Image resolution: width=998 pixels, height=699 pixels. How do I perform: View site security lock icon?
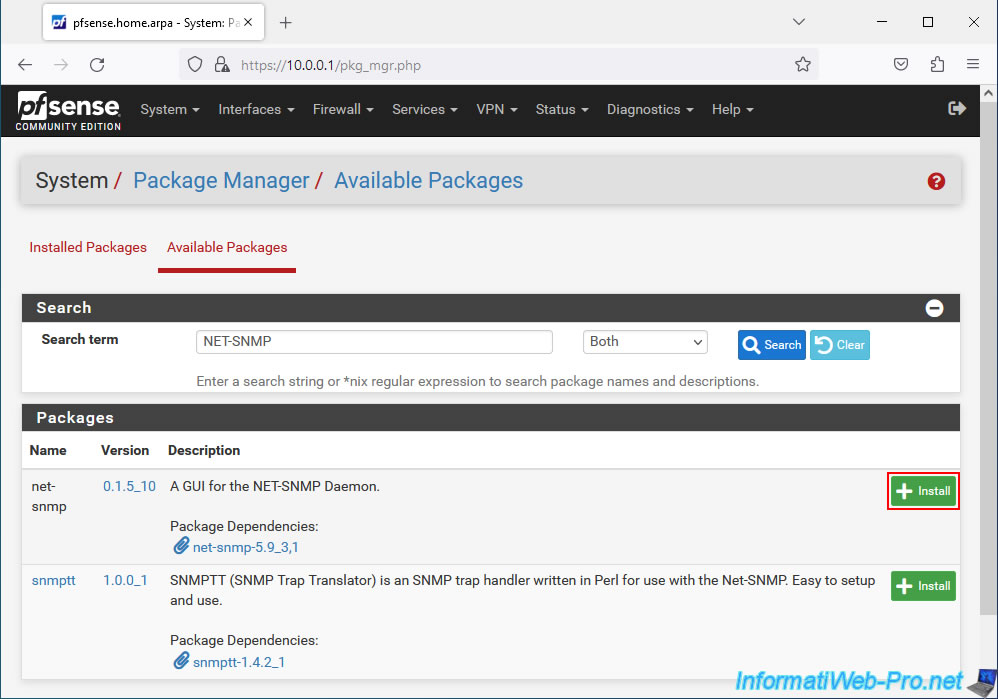coord(221,64)
